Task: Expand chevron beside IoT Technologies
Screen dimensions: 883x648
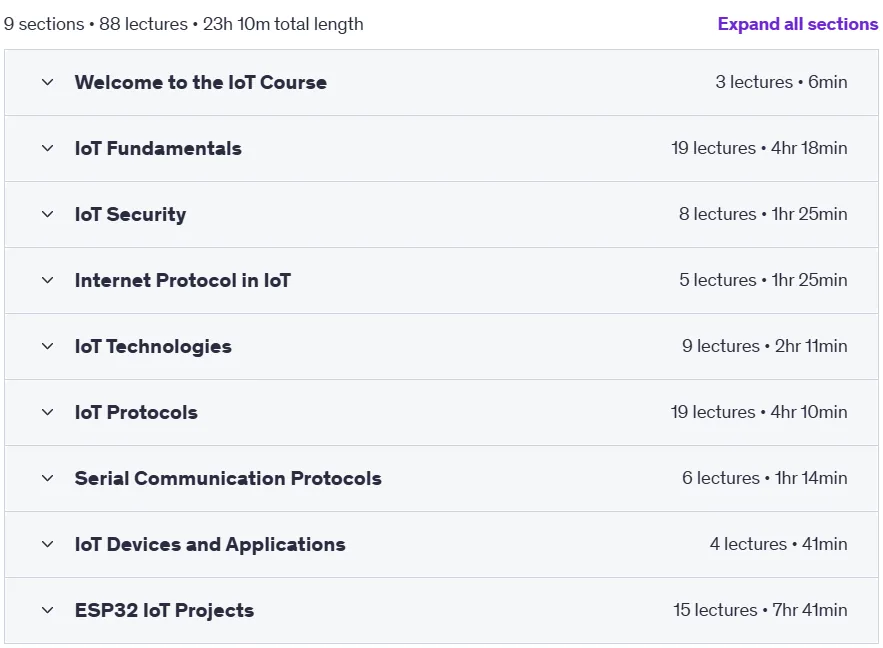Action: (x=48, y=346)
